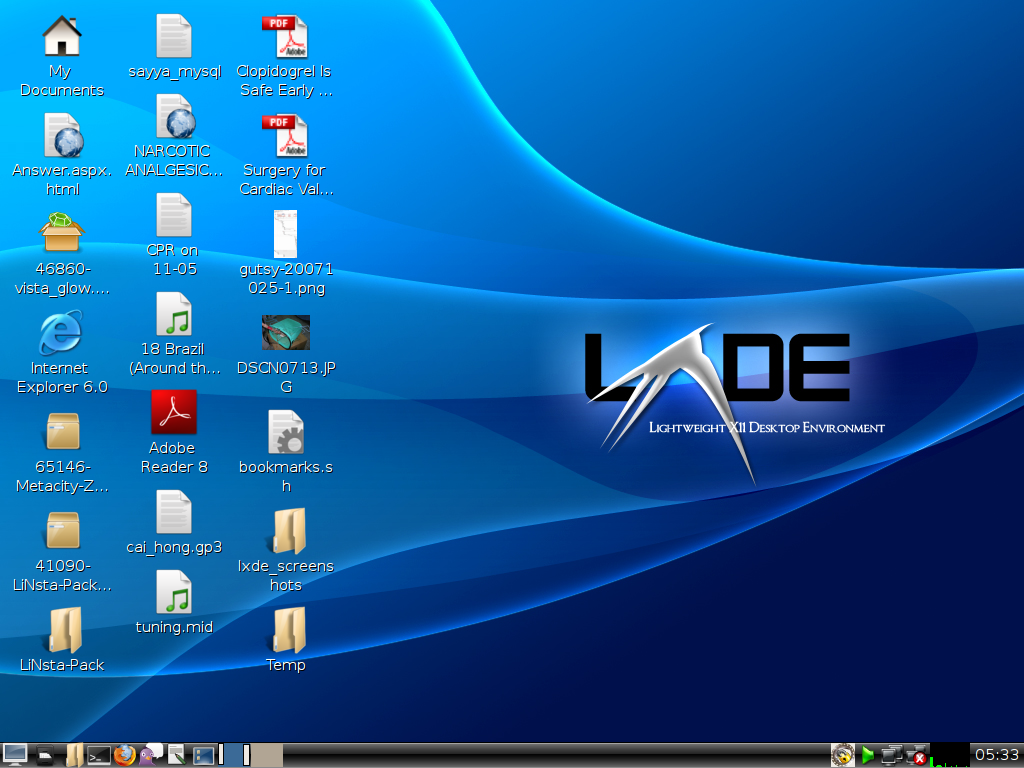Open the DSCN0713.JPG photo
The height and width of the screenshot is (768, 1024).
point(286,333)
